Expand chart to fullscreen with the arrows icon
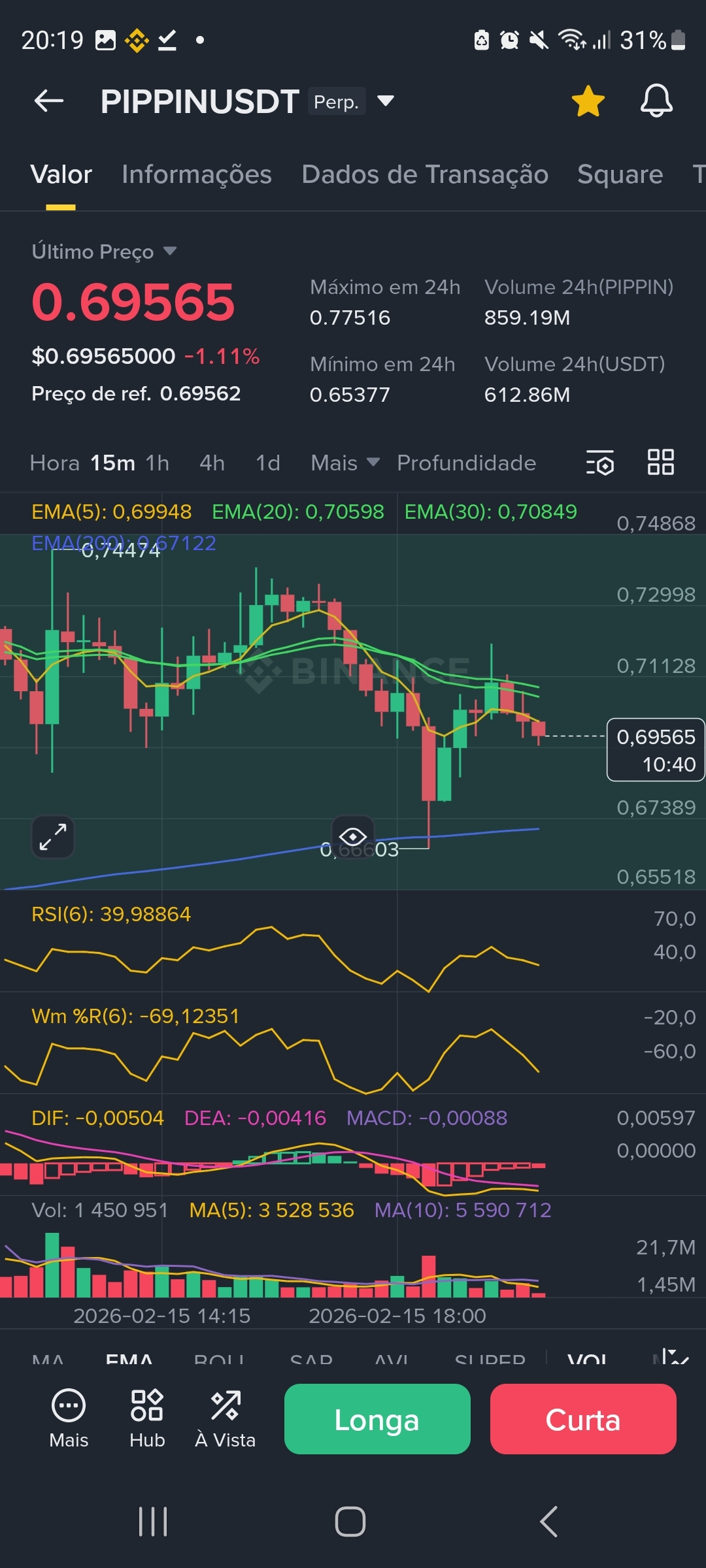 pos(53,837)
